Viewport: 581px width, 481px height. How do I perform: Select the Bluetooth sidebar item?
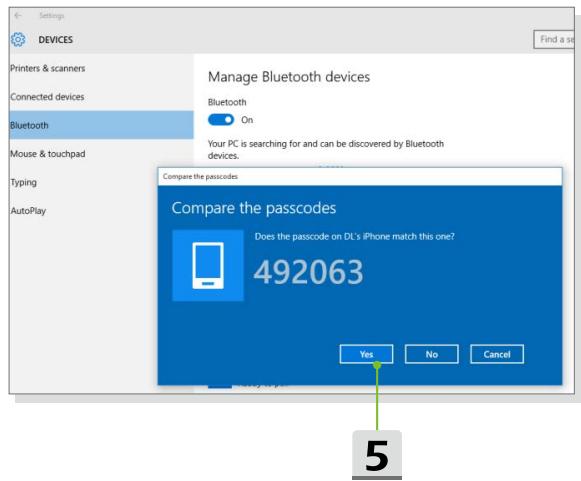[x=101, y=125]
